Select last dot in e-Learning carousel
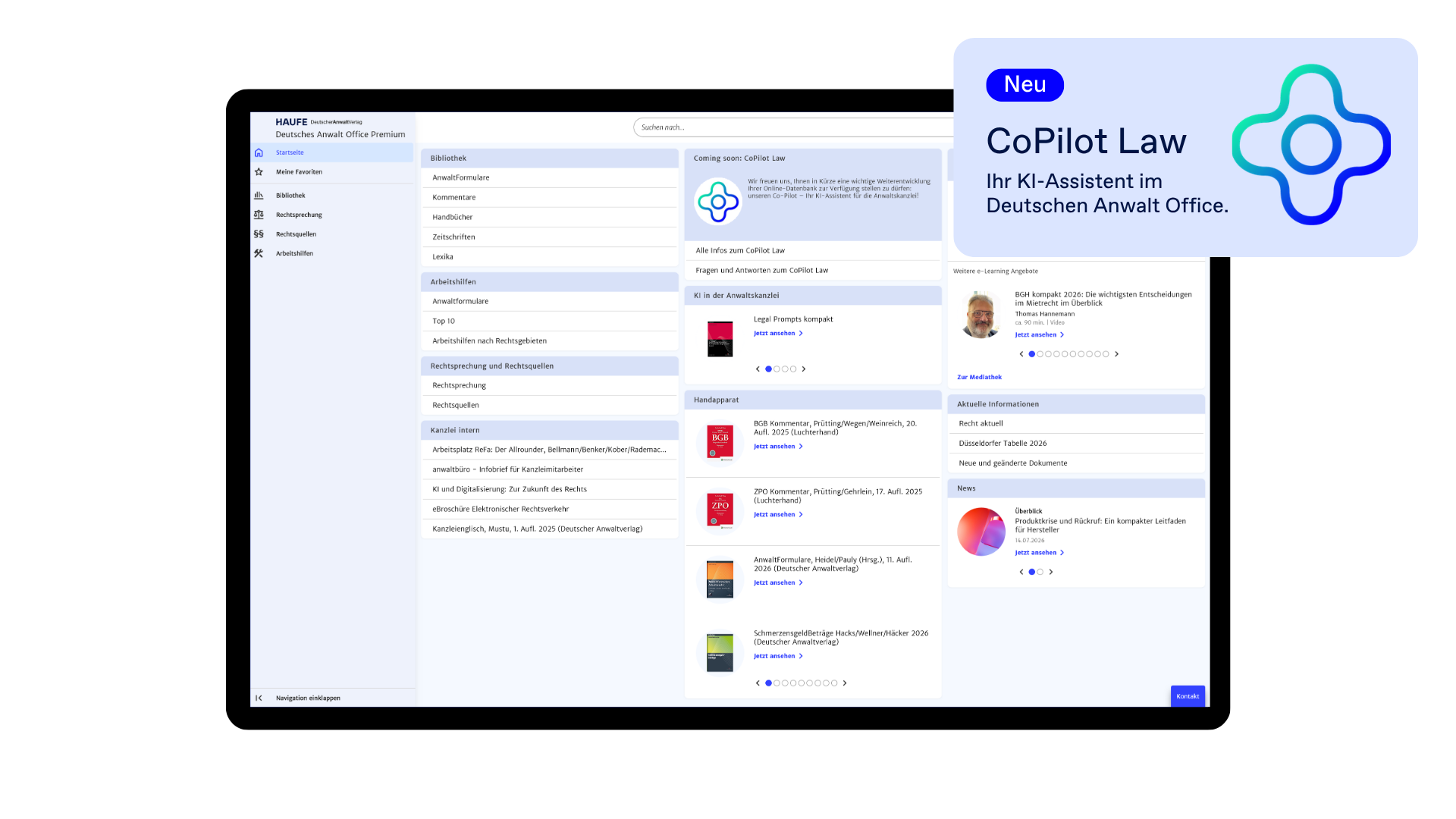This screenshot has height=819, width=1456. [x=1106, y=354]
